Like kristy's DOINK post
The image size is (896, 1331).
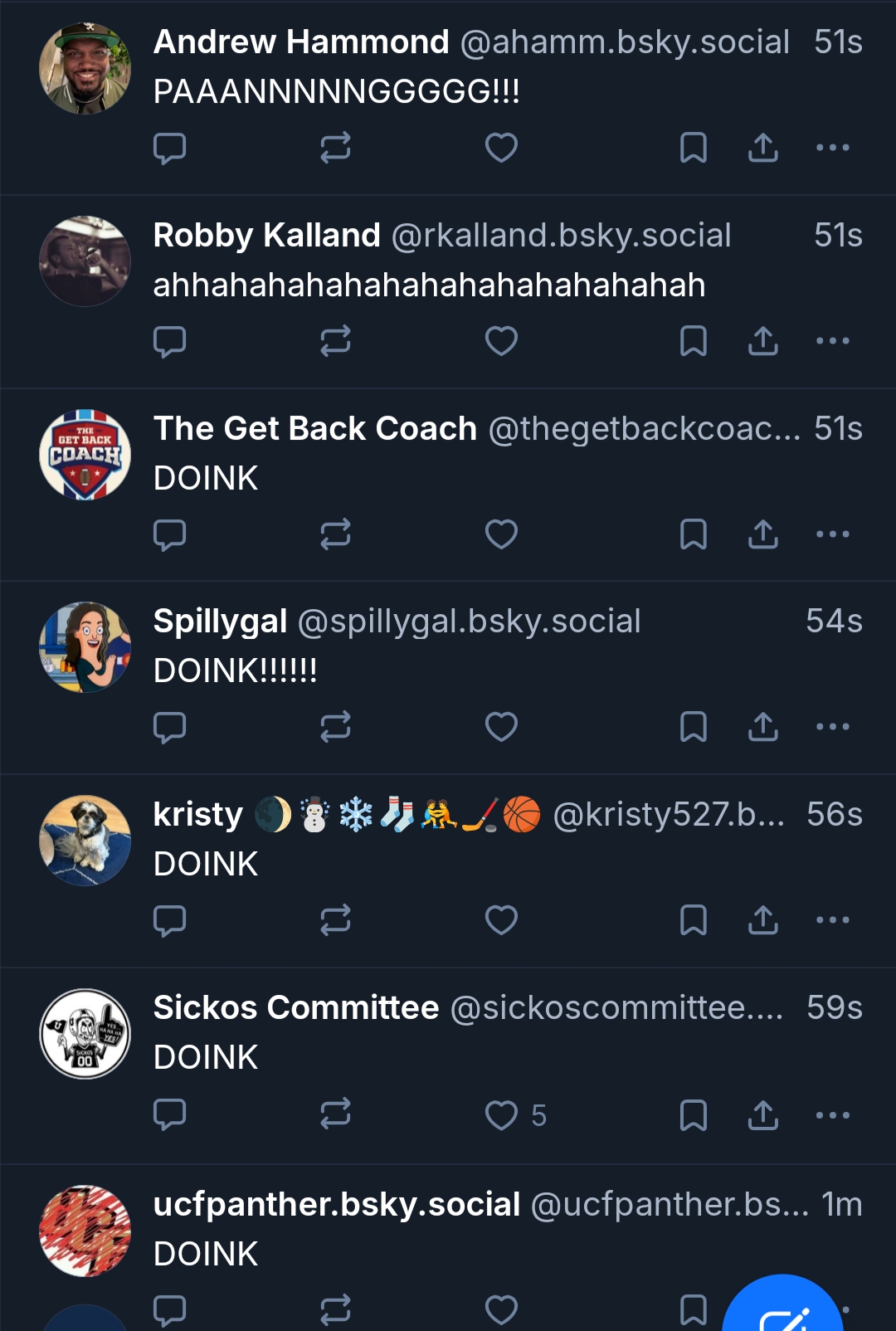[x=501, y=920]
